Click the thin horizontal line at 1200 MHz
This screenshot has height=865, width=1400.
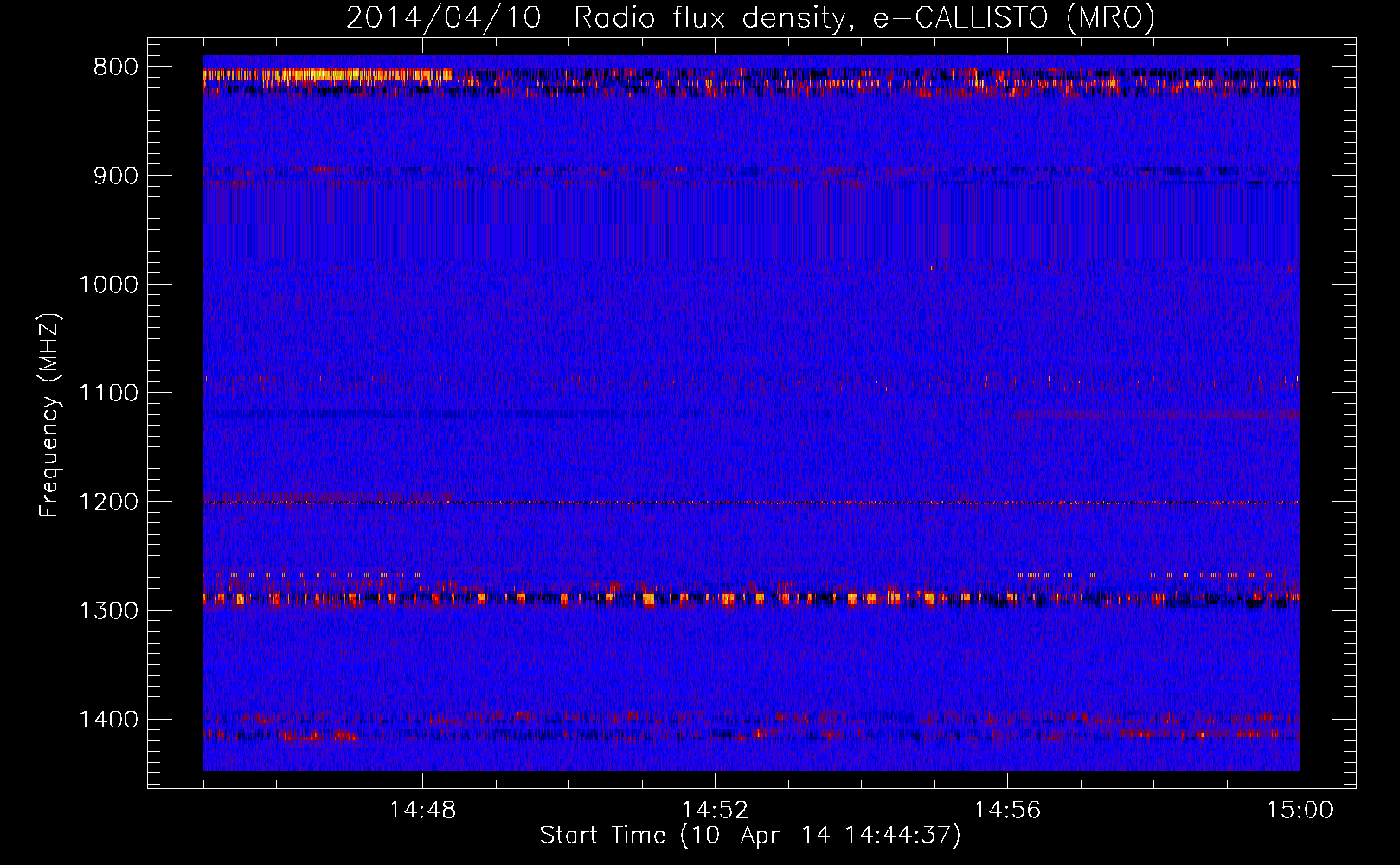pos(751,503)
